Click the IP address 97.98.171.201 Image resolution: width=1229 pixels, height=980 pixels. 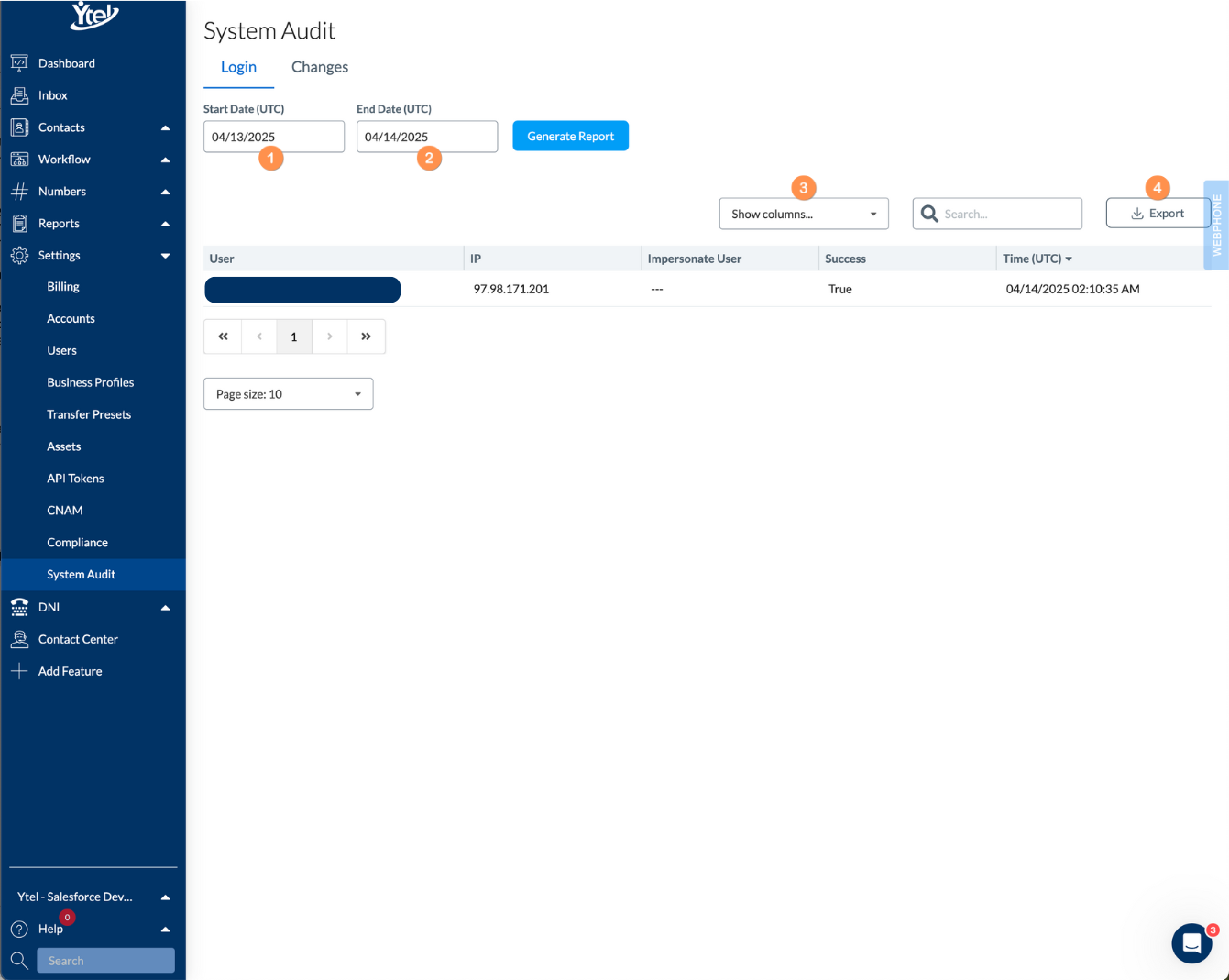coord(511,289)
